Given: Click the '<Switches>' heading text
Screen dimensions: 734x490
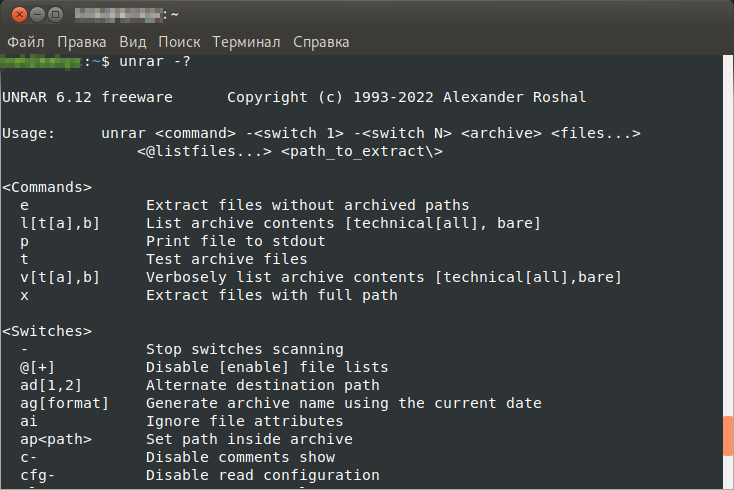Looking at the screenshot, I should pos(47,331).
